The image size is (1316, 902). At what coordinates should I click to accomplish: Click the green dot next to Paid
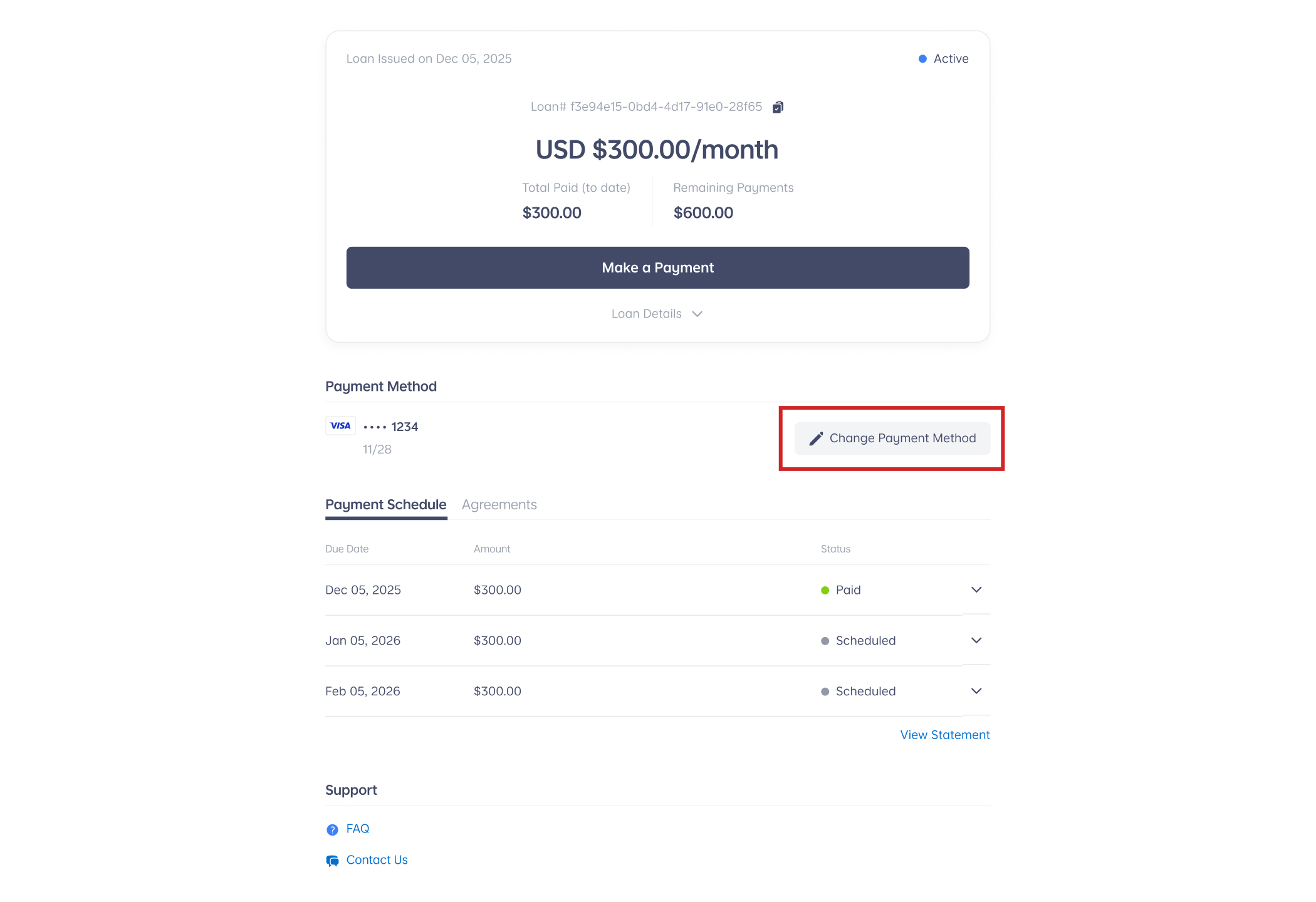pos(825,589)
